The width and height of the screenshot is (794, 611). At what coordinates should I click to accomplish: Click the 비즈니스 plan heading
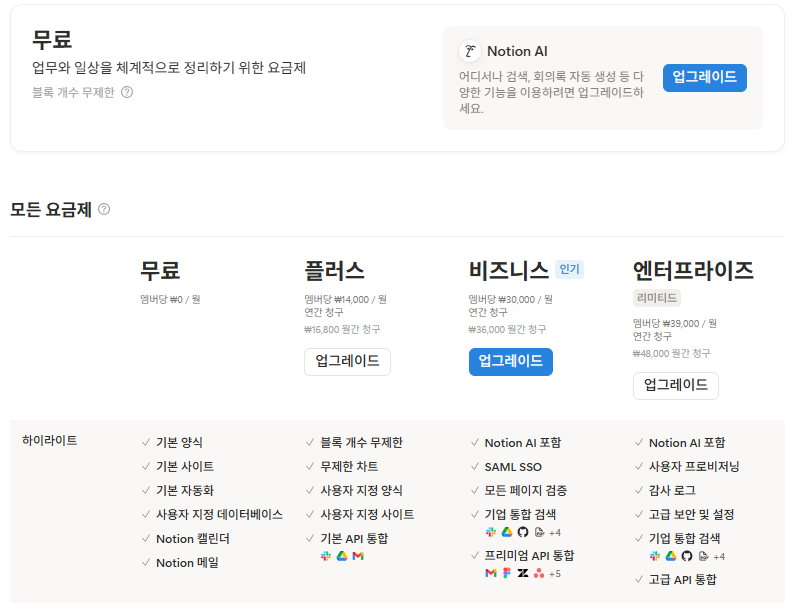[x=509, y=270]
